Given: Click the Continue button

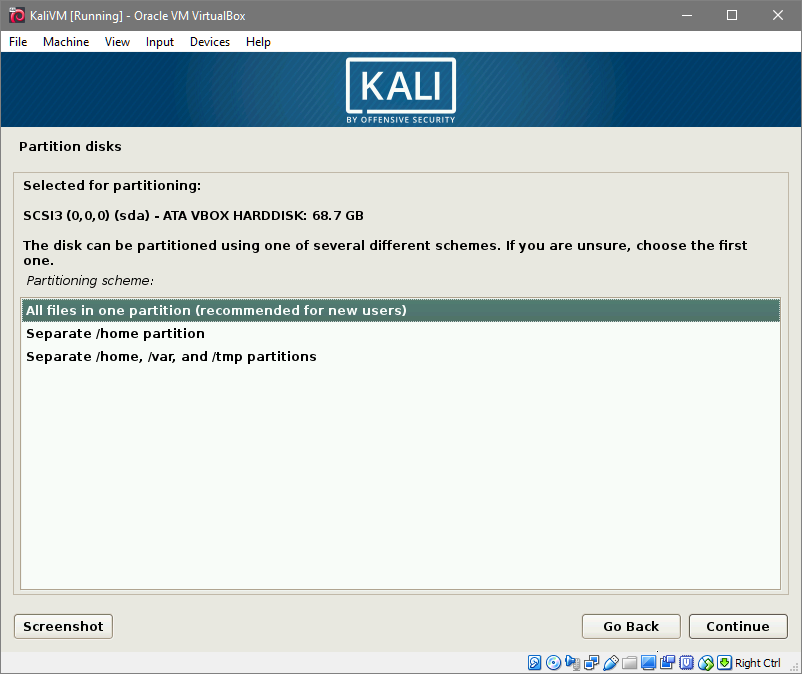Looking at the screenshot, I should [x=738, y=626].
